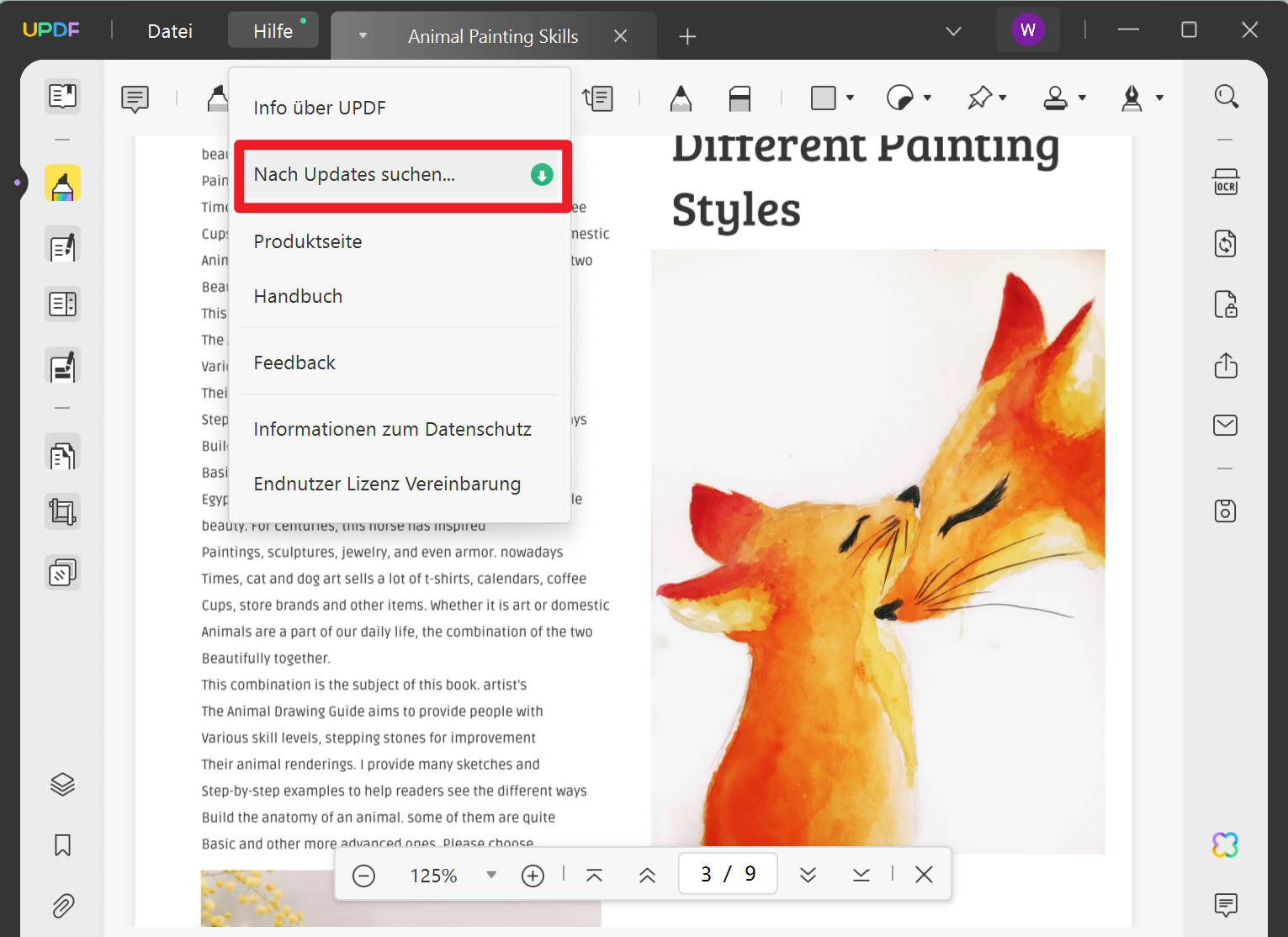The width and height of the screenshot is (1288, 937).
Task: Select the eraser tool
Action: (x=739, y=98)
